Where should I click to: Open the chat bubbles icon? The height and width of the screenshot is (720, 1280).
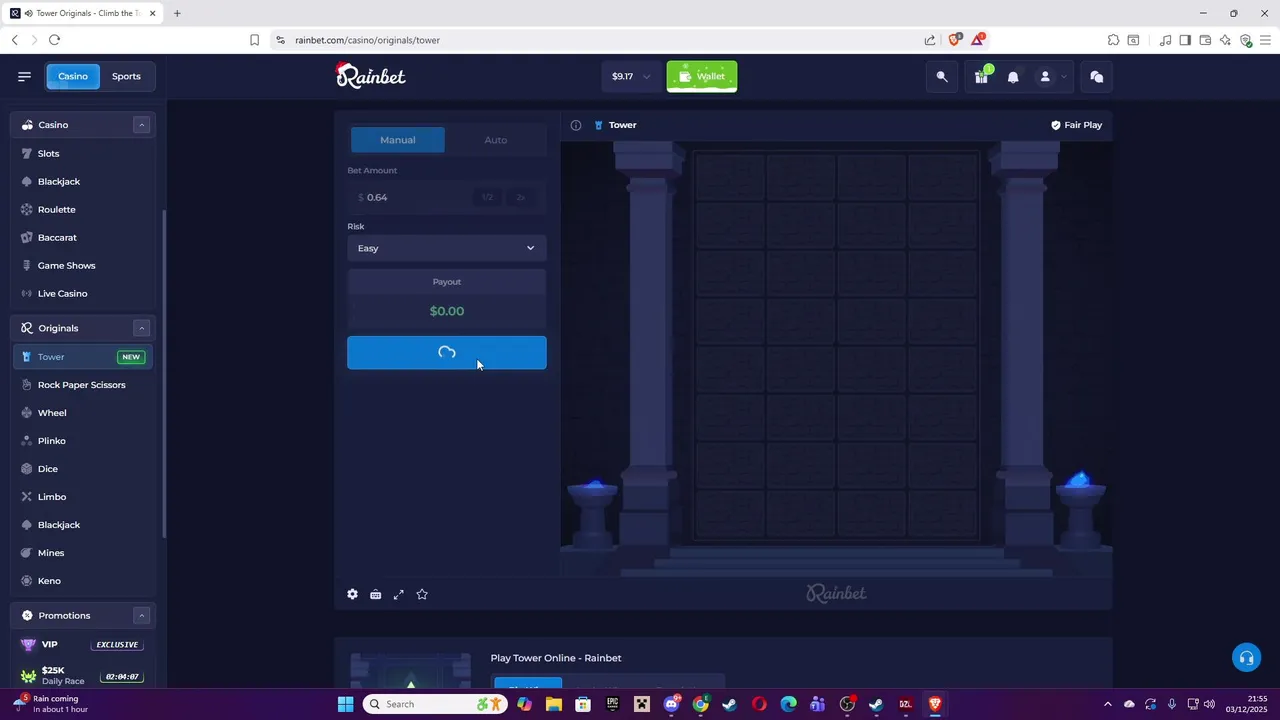click(x=1096, y=76)
